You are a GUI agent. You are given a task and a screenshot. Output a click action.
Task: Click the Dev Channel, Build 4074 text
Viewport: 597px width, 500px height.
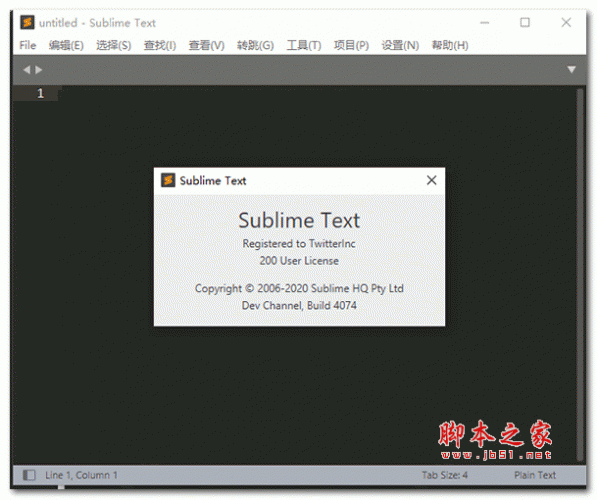(299, 305)
